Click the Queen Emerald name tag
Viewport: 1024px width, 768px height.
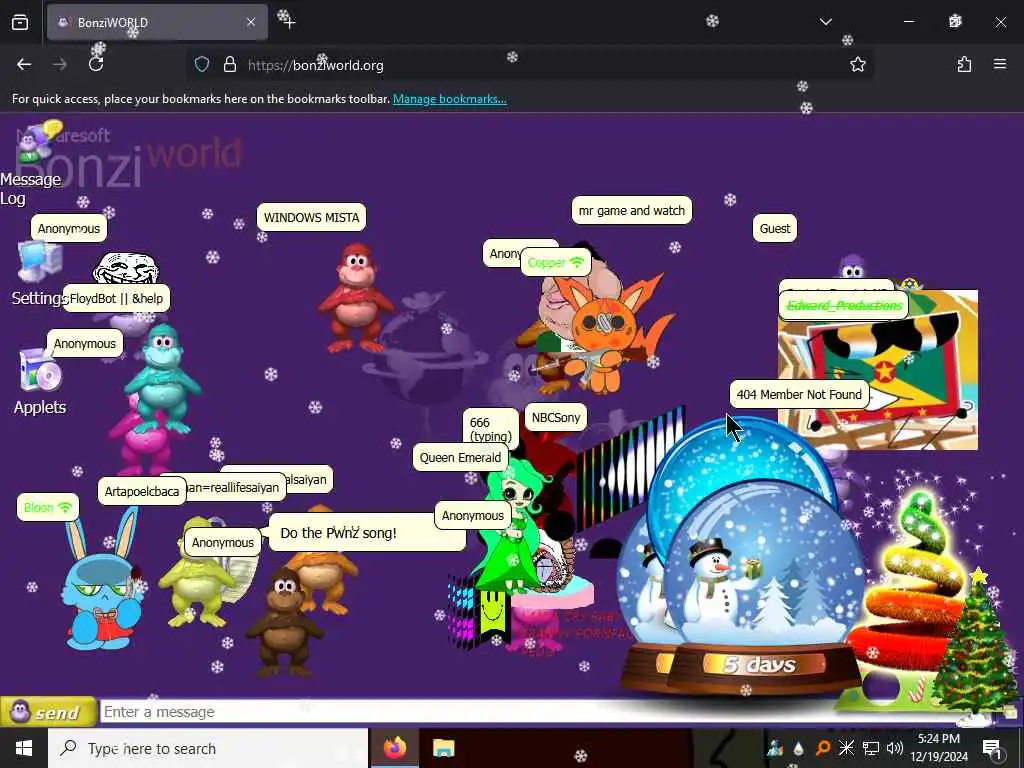460,458
